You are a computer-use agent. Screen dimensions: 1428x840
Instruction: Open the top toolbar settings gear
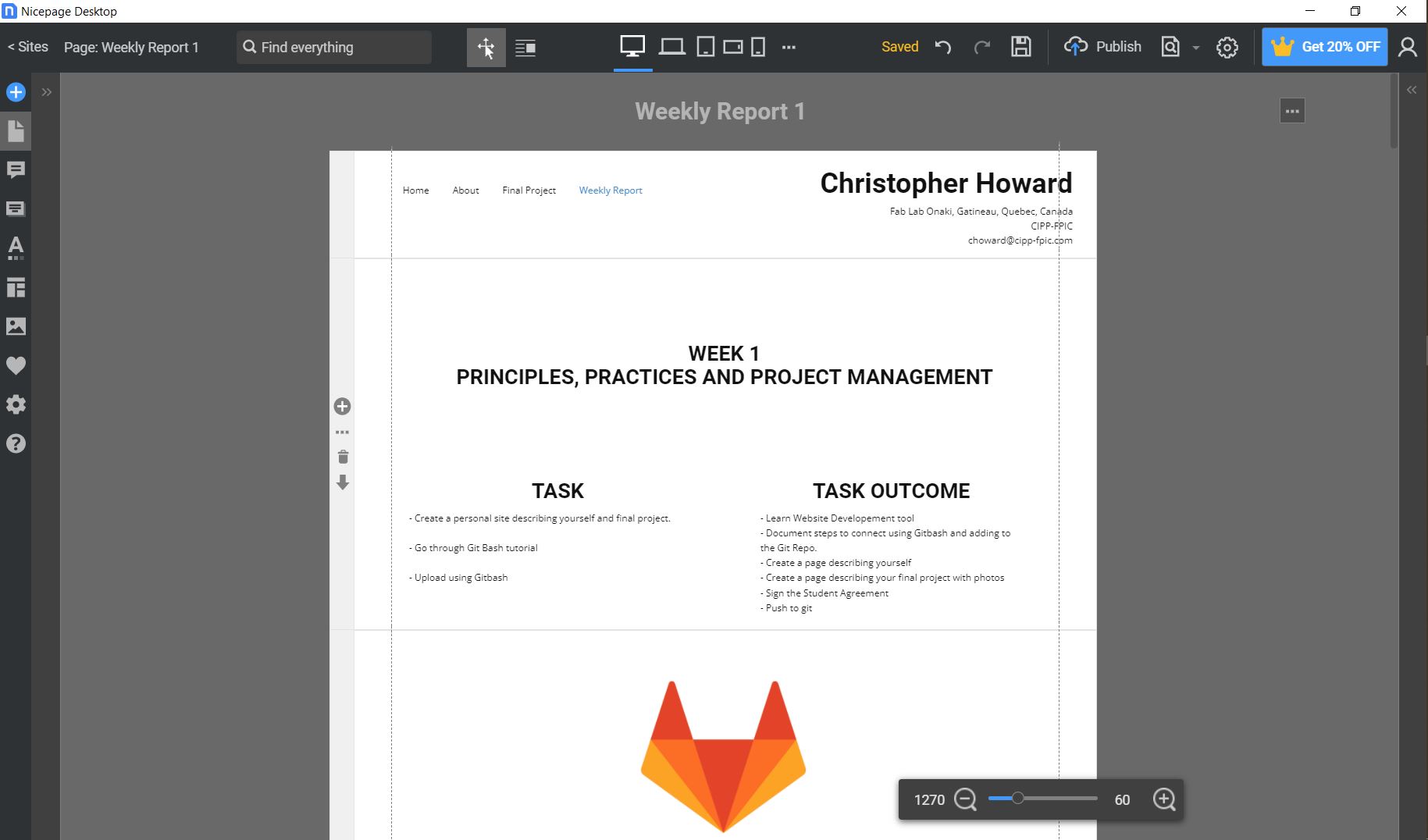[x=1227, y=48]
